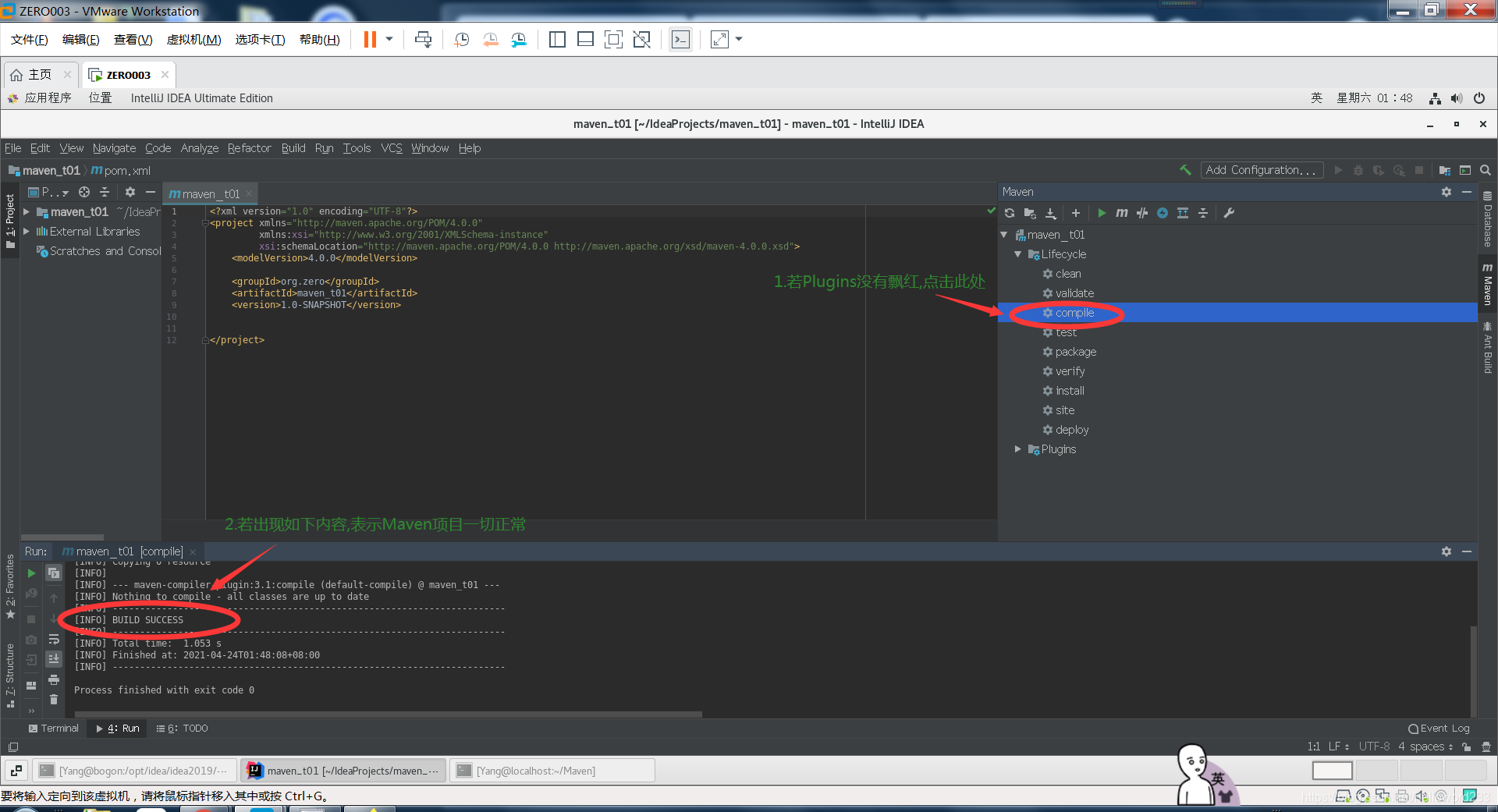1498x812 pixels.
Task: Switch to the Terminal tab
Action: tap(53, 729)
